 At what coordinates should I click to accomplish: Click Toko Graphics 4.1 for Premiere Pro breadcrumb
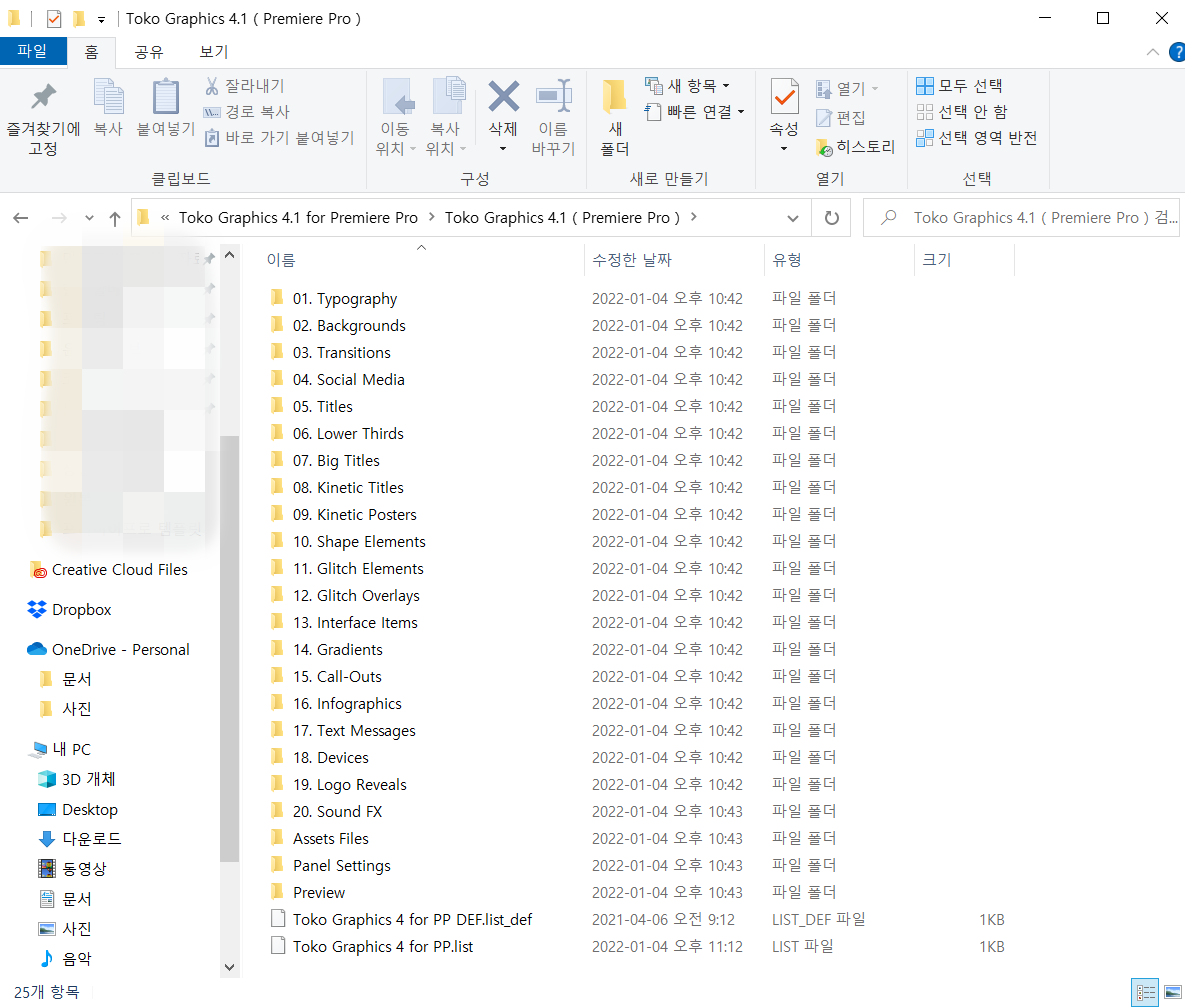(298, 218)
